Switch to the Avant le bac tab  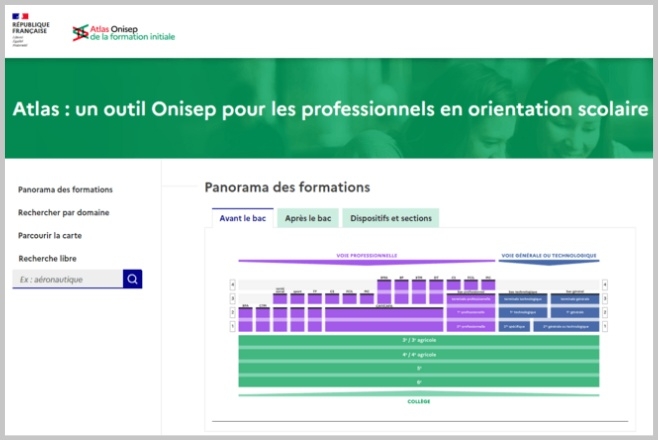[x=242, y=218]
